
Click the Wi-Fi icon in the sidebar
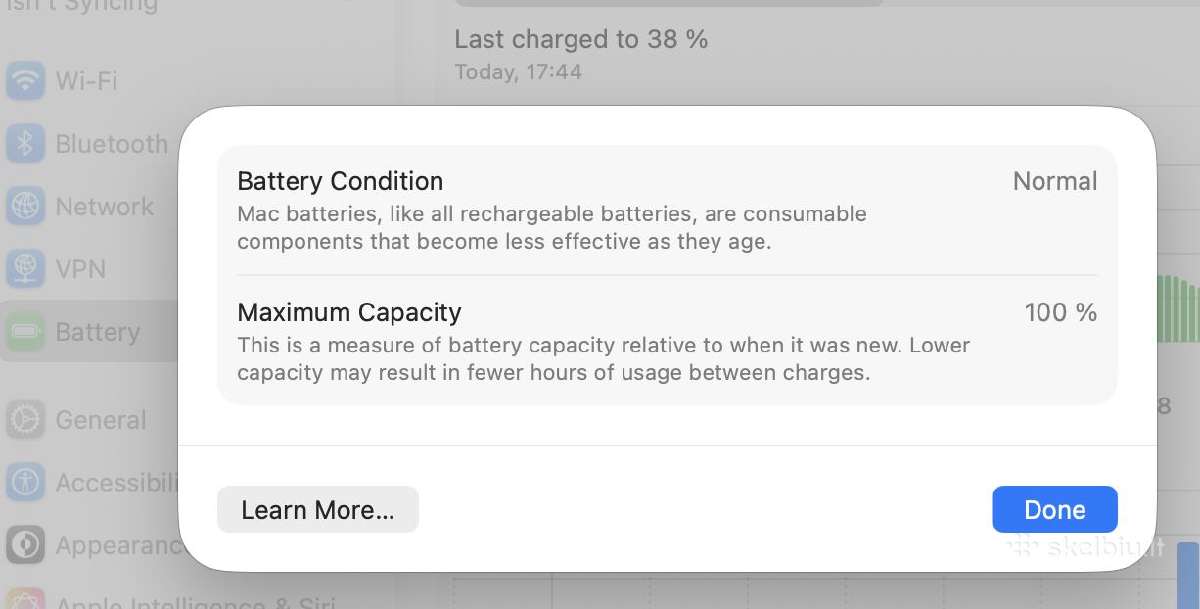pos(25,80)
